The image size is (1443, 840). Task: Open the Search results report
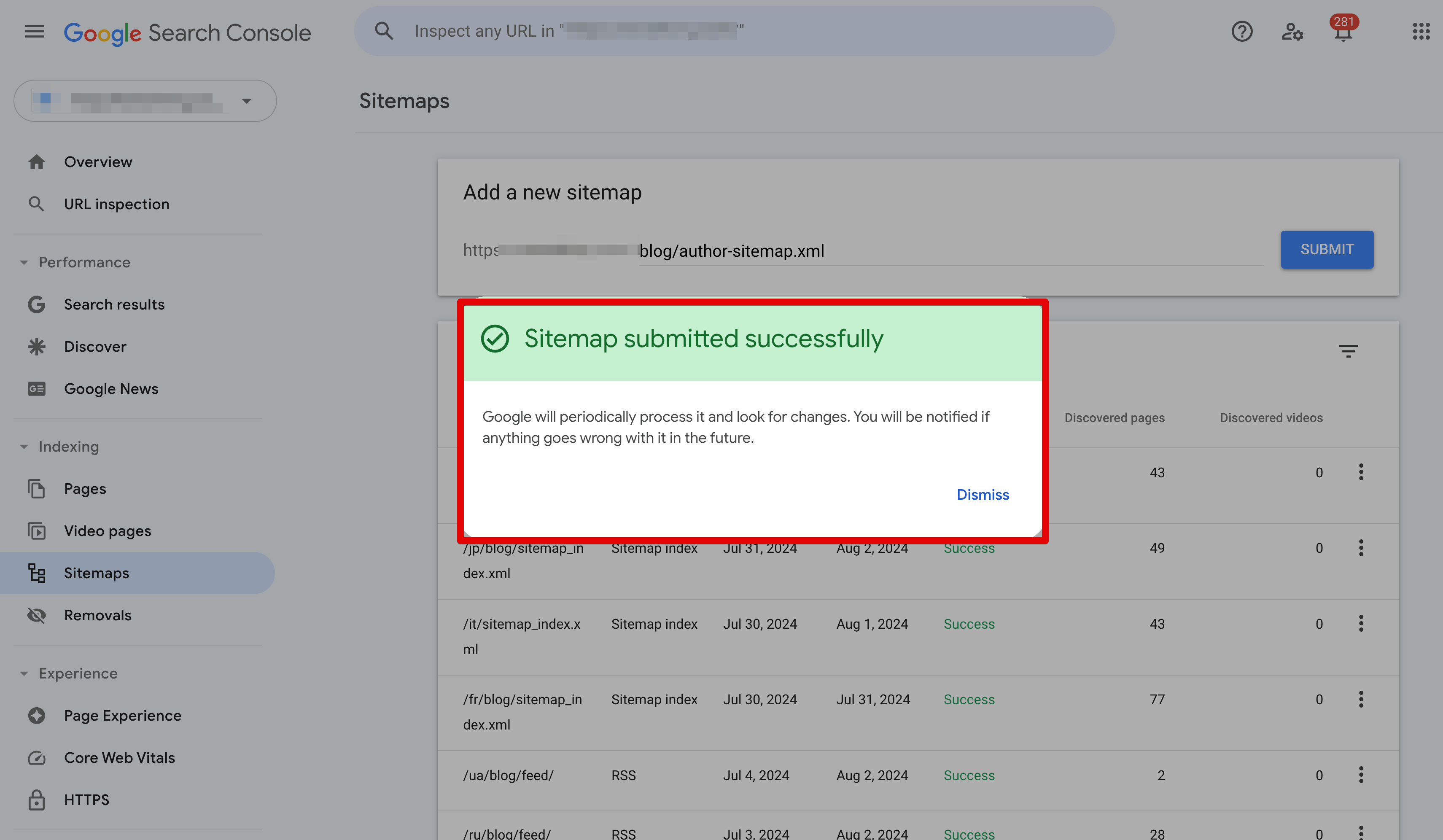click(114, 304)
